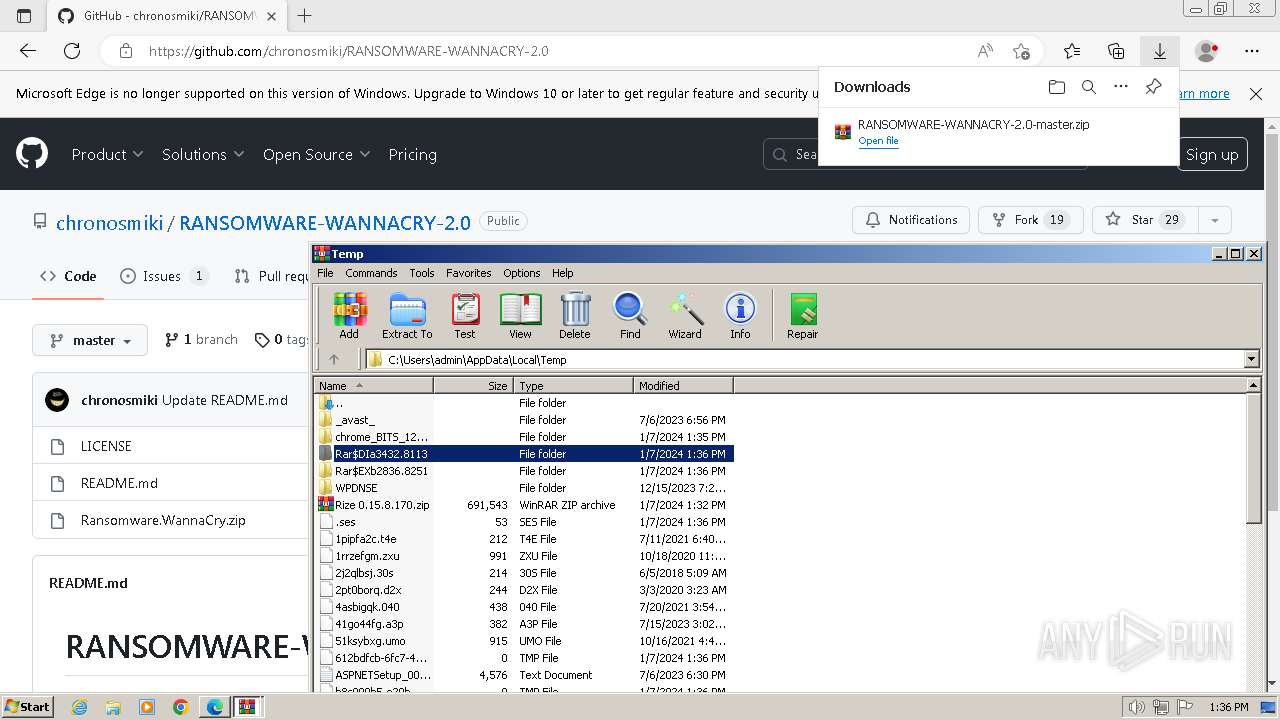Open a new Edge tab
The image size is (1280, 720).
coord(305,16)
